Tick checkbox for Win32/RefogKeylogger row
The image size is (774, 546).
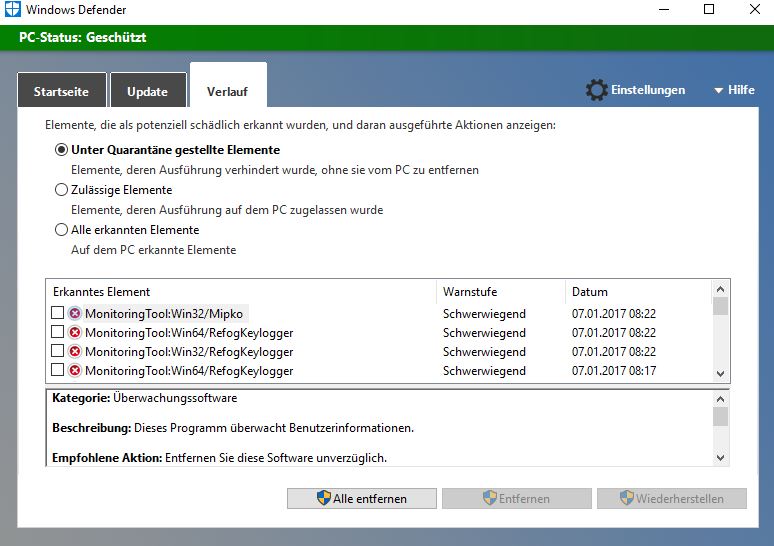57,351
